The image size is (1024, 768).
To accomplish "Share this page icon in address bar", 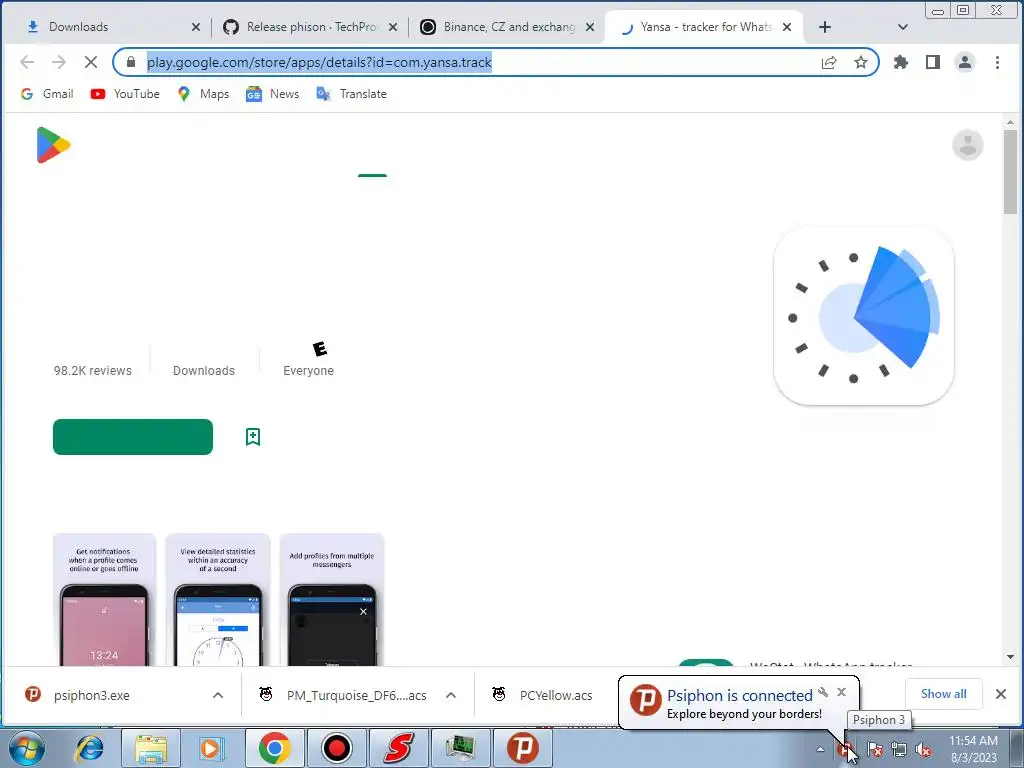I will [829, 62].
